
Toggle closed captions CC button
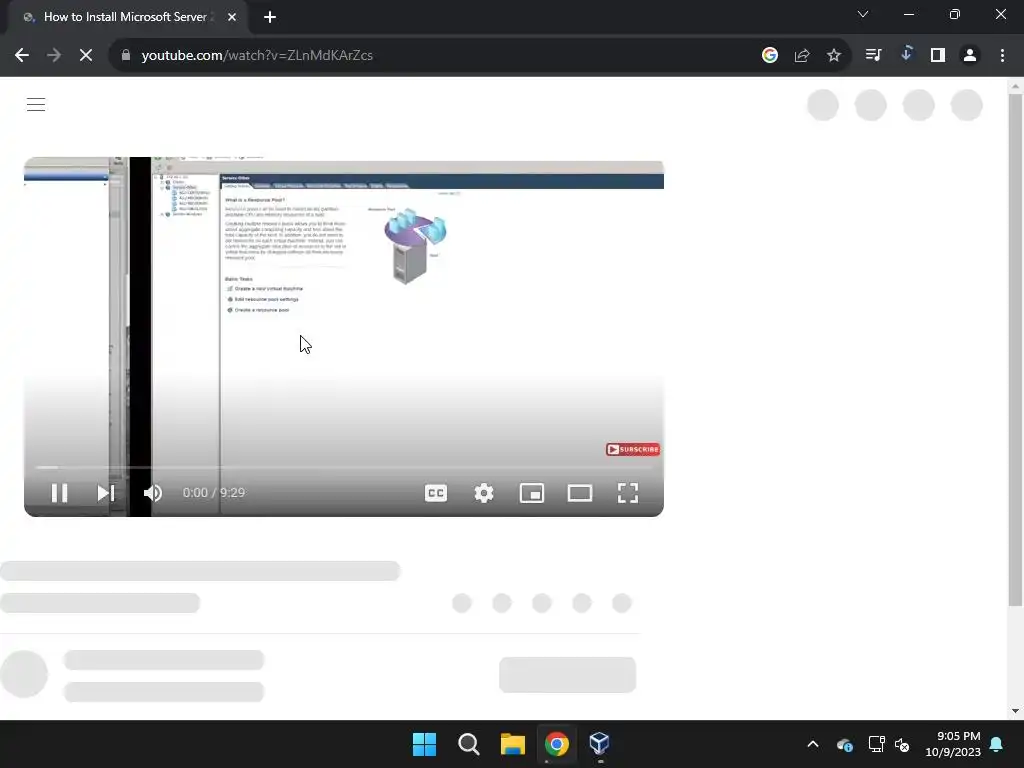tap(436, 493)
